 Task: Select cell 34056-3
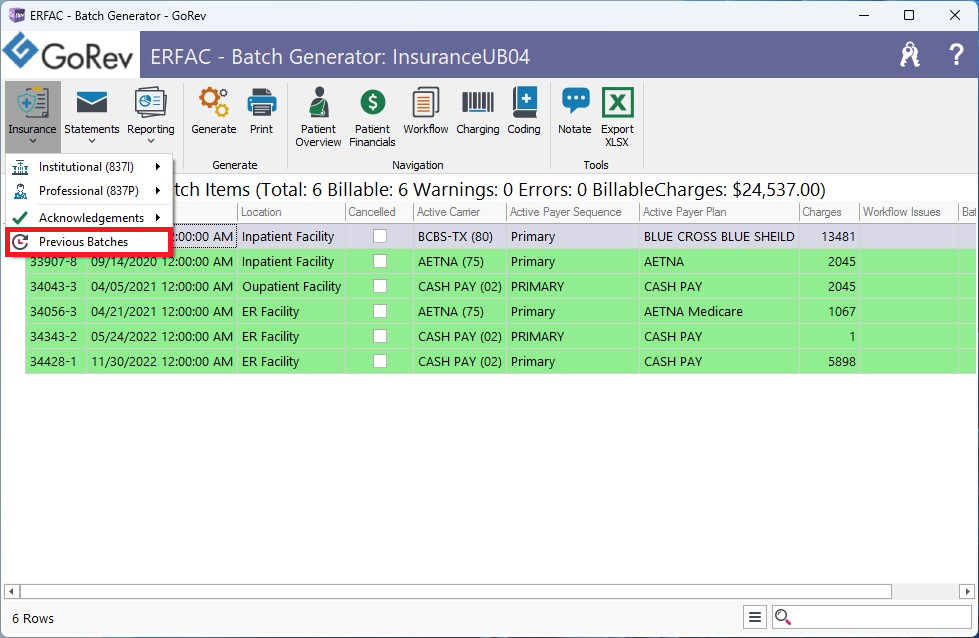(55, 312)
